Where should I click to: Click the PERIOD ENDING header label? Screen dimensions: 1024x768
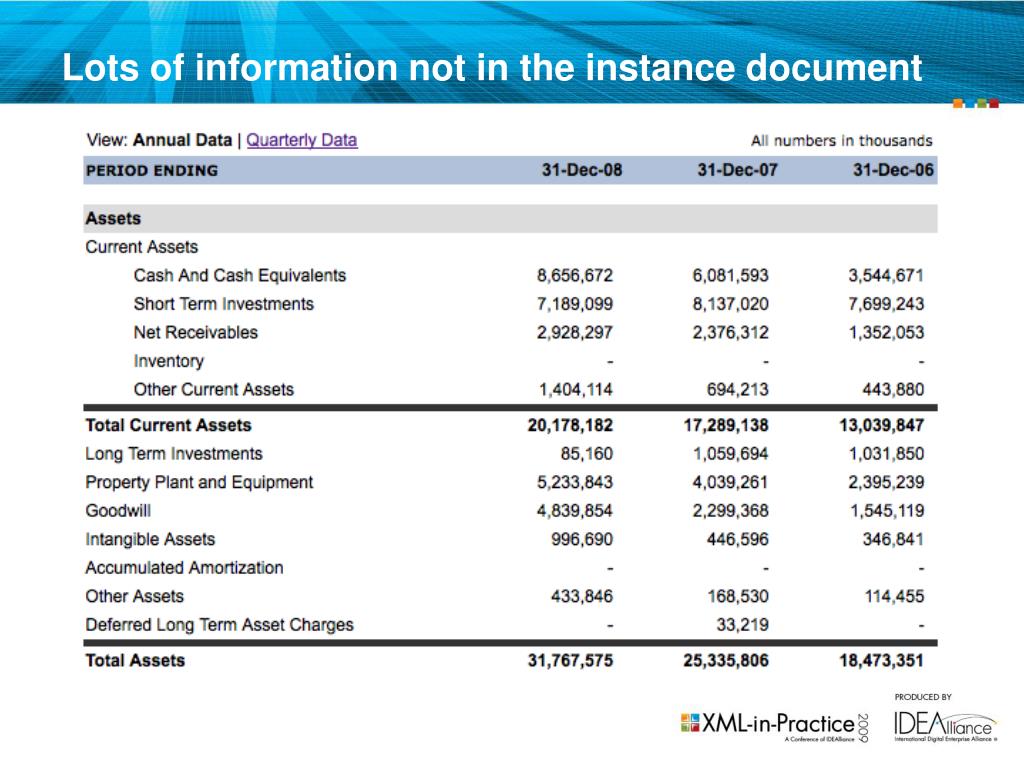[151, 170]
